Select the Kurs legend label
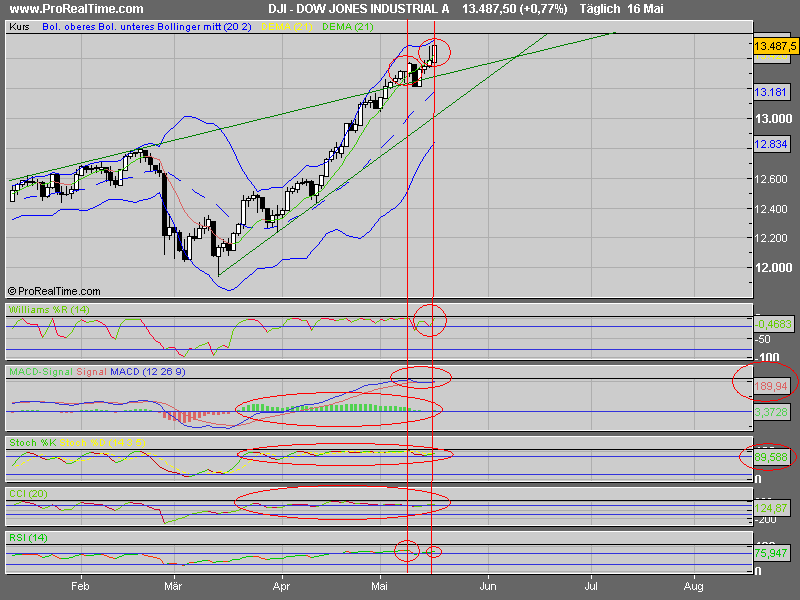This screenshot has width=800, height=600. click(x=19, y=27)
